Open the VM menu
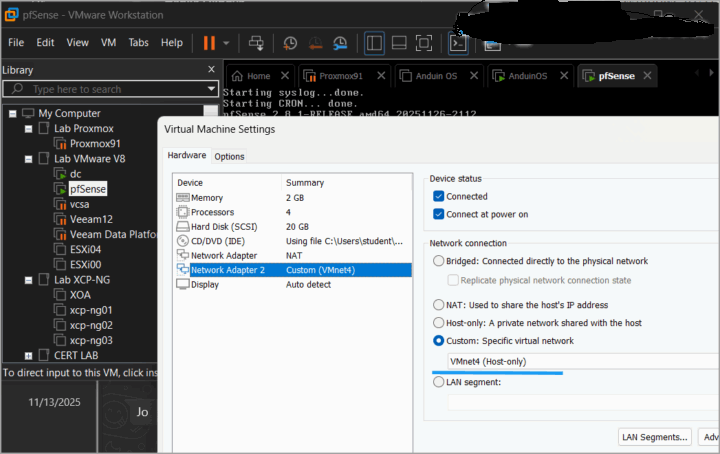Screen dimensions: 720x454 108,43
